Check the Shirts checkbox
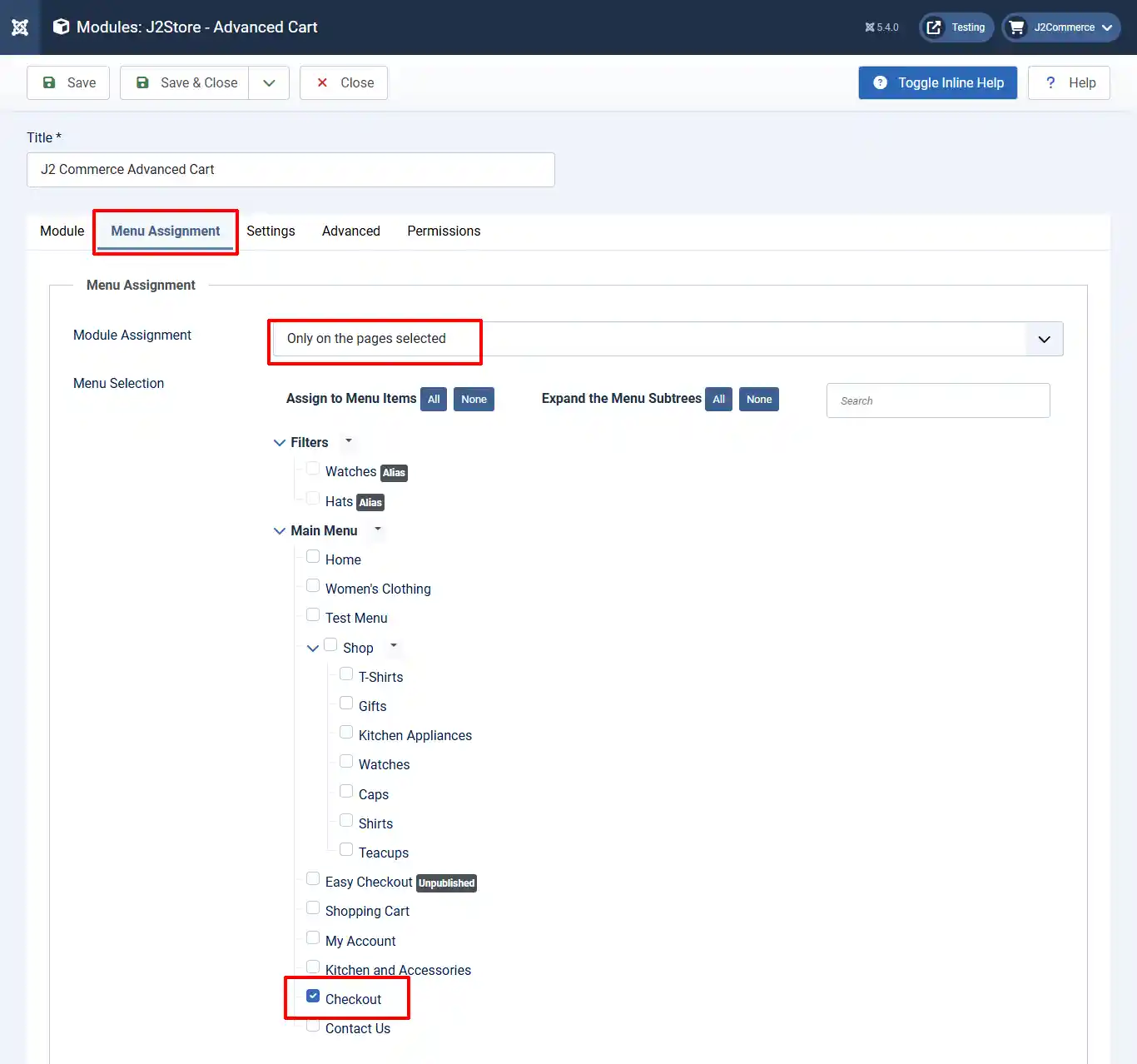Screen dimensions: 1137x1064 tap(346, 820)
